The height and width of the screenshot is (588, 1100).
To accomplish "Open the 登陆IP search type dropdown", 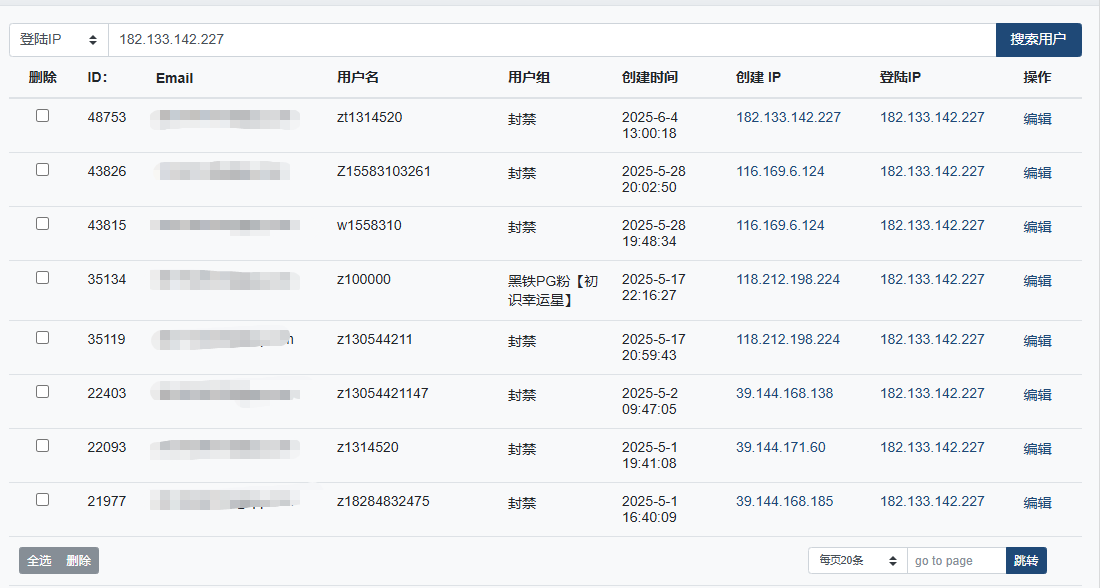I will (x=59, y=40).
